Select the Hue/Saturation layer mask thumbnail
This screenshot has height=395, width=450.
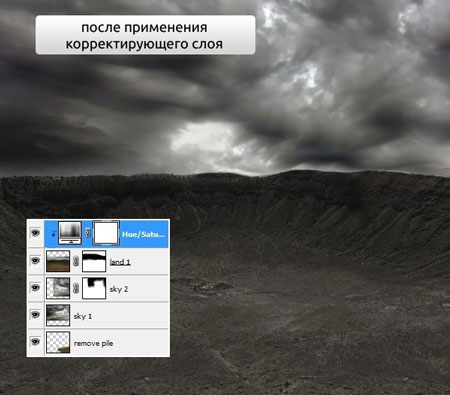(x=106, y=233)
